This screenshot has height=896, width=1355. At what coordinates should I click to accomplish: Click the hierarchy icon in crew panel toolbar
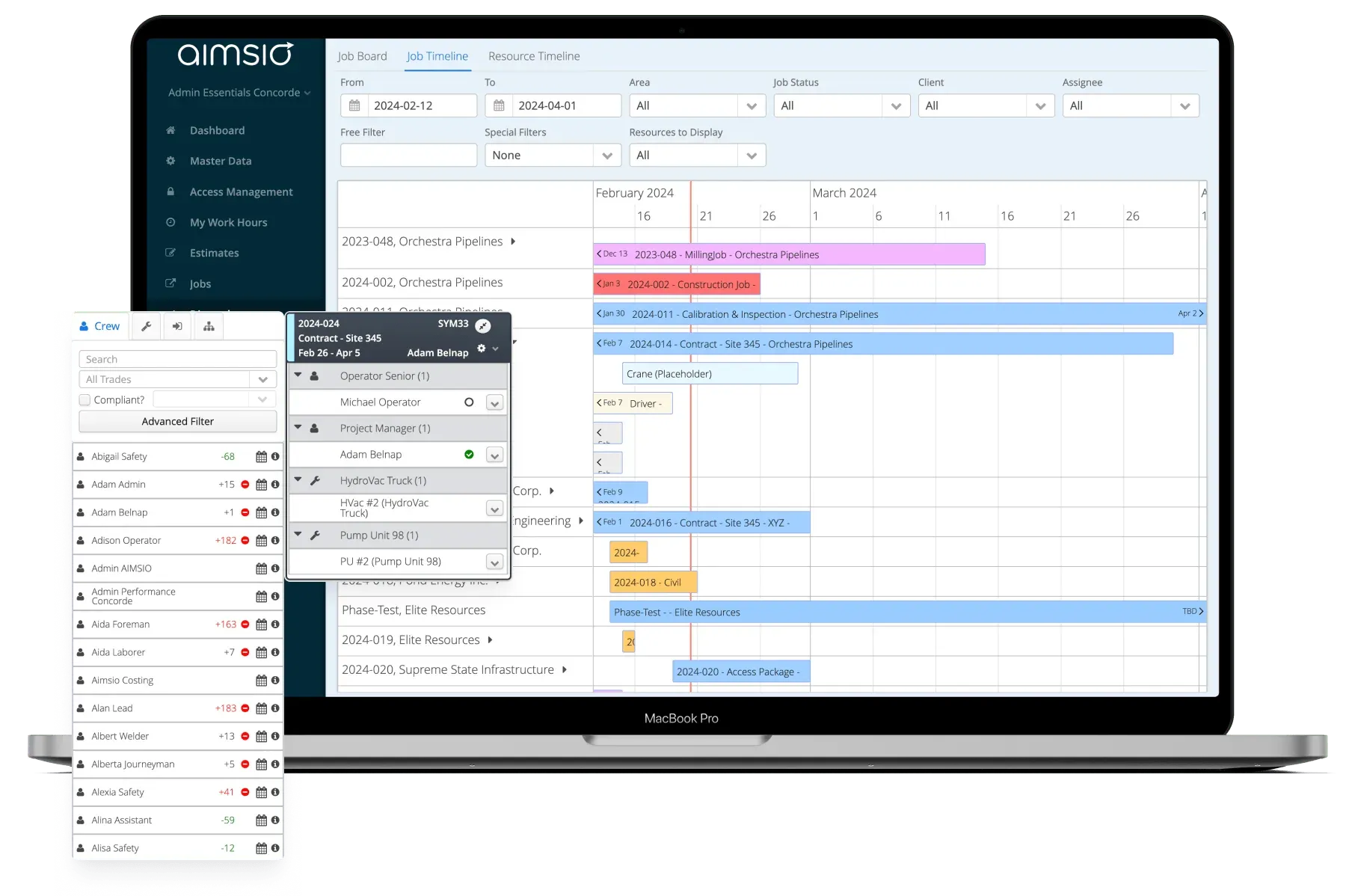tap(208, 326)
